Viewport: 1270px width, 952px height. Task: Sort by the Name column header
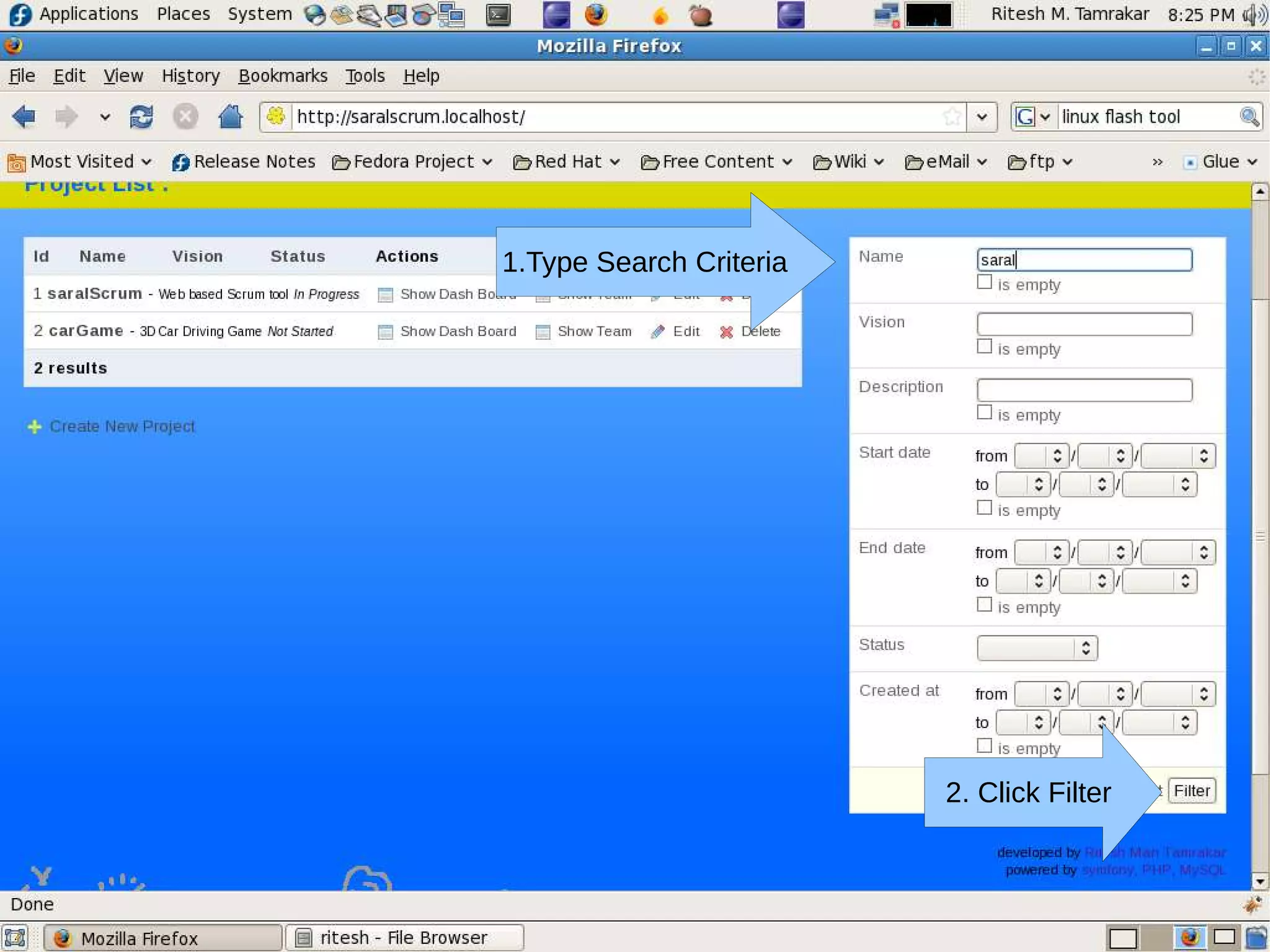[102, 256]
